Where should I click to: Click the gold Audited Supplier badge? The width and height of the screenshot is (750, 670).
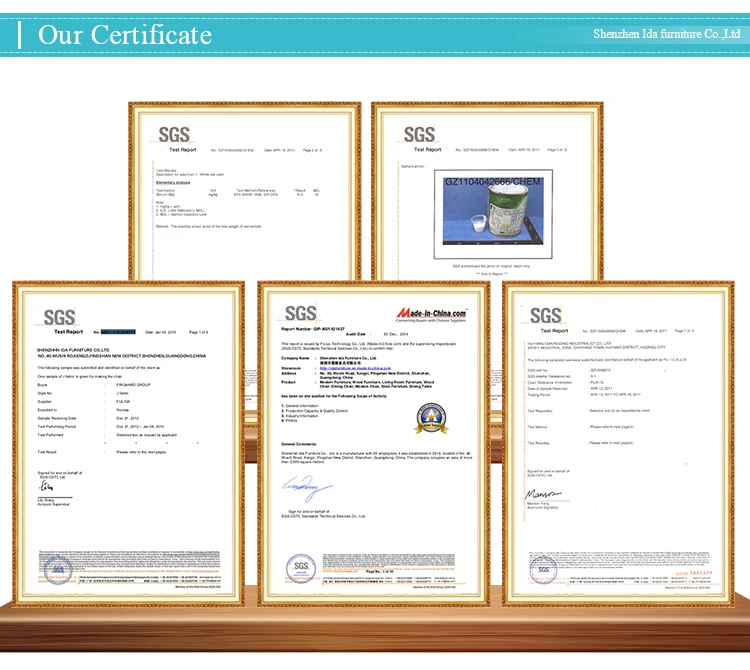tap(431, 418)
